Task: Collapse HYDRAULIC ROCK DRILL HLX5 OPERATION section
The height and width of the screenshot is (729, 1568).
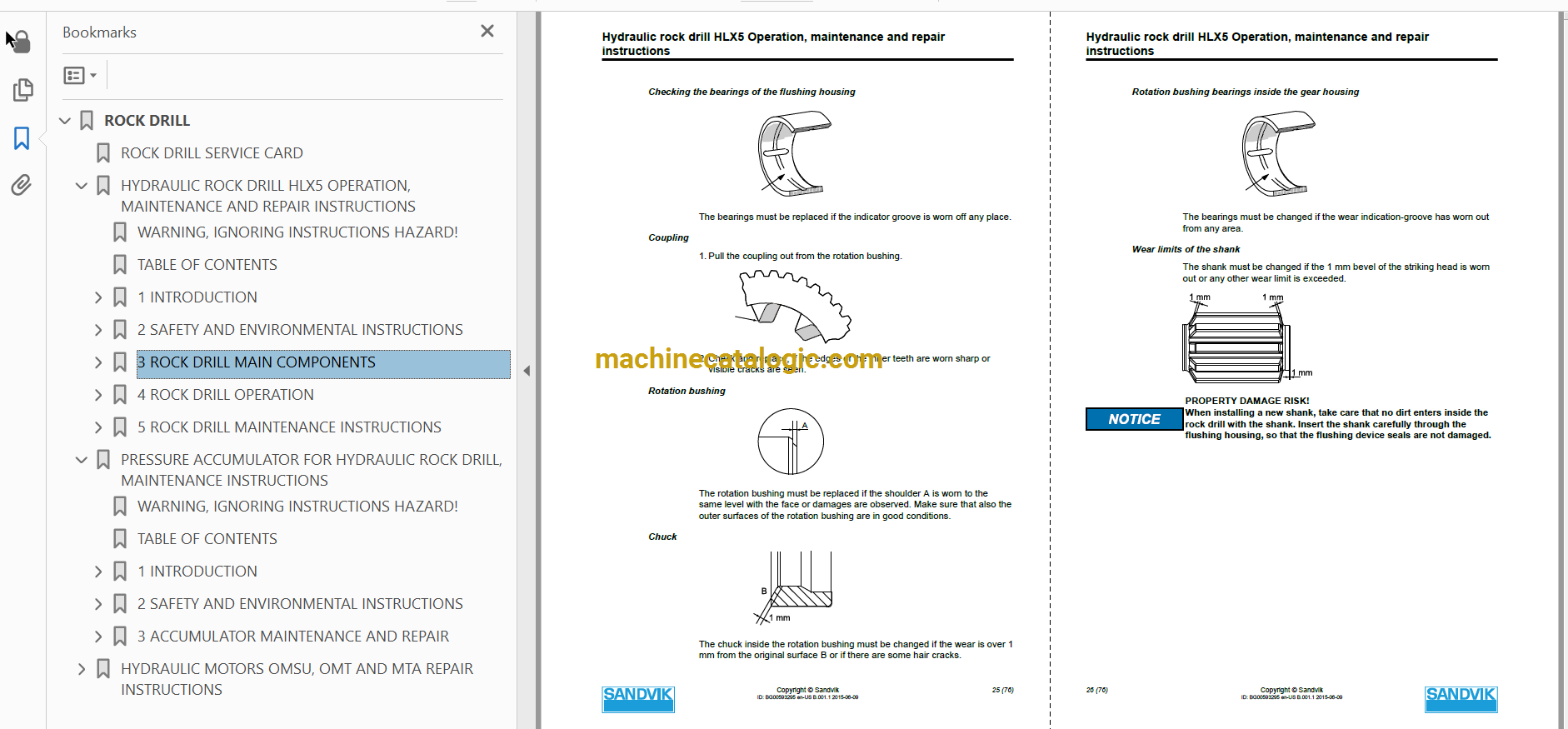Action: [x=82, y=186]
